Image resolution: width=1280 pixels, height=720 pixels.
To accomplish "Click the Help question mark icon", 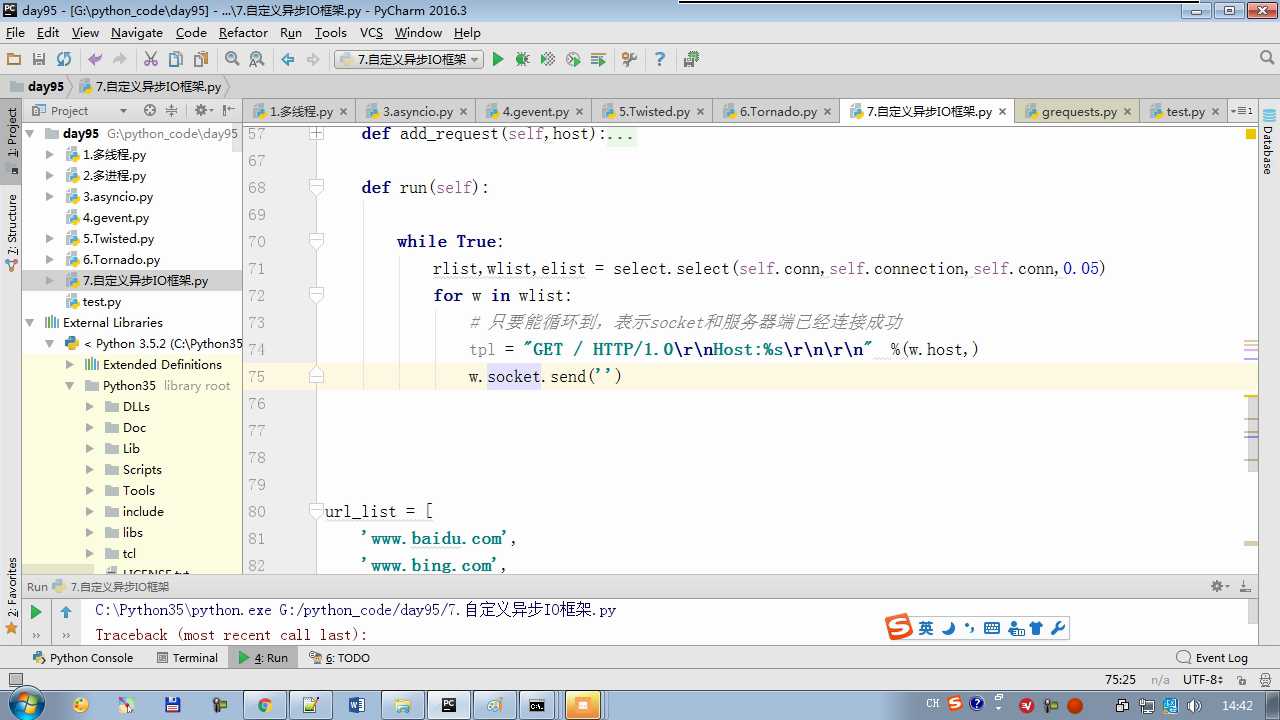I will click(x=660, y=60).
